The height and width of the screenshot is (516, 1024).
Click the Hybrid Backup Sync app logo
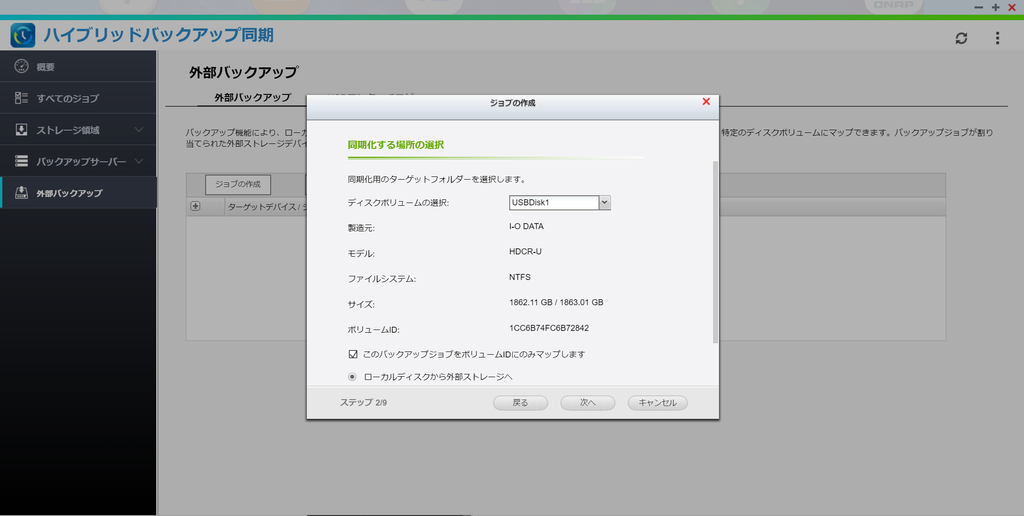23,35
